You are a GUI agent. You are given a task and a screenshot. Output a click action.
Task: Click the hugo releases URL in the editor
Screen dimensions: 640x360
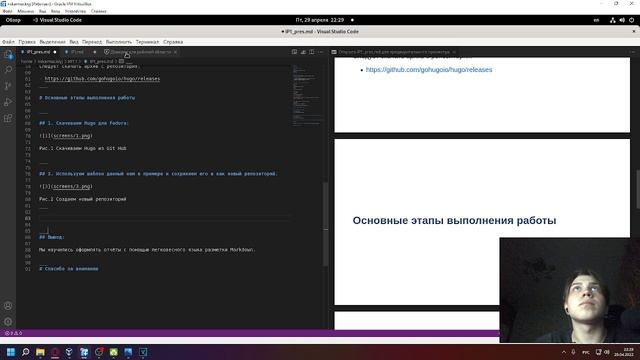tap(102, 79)
